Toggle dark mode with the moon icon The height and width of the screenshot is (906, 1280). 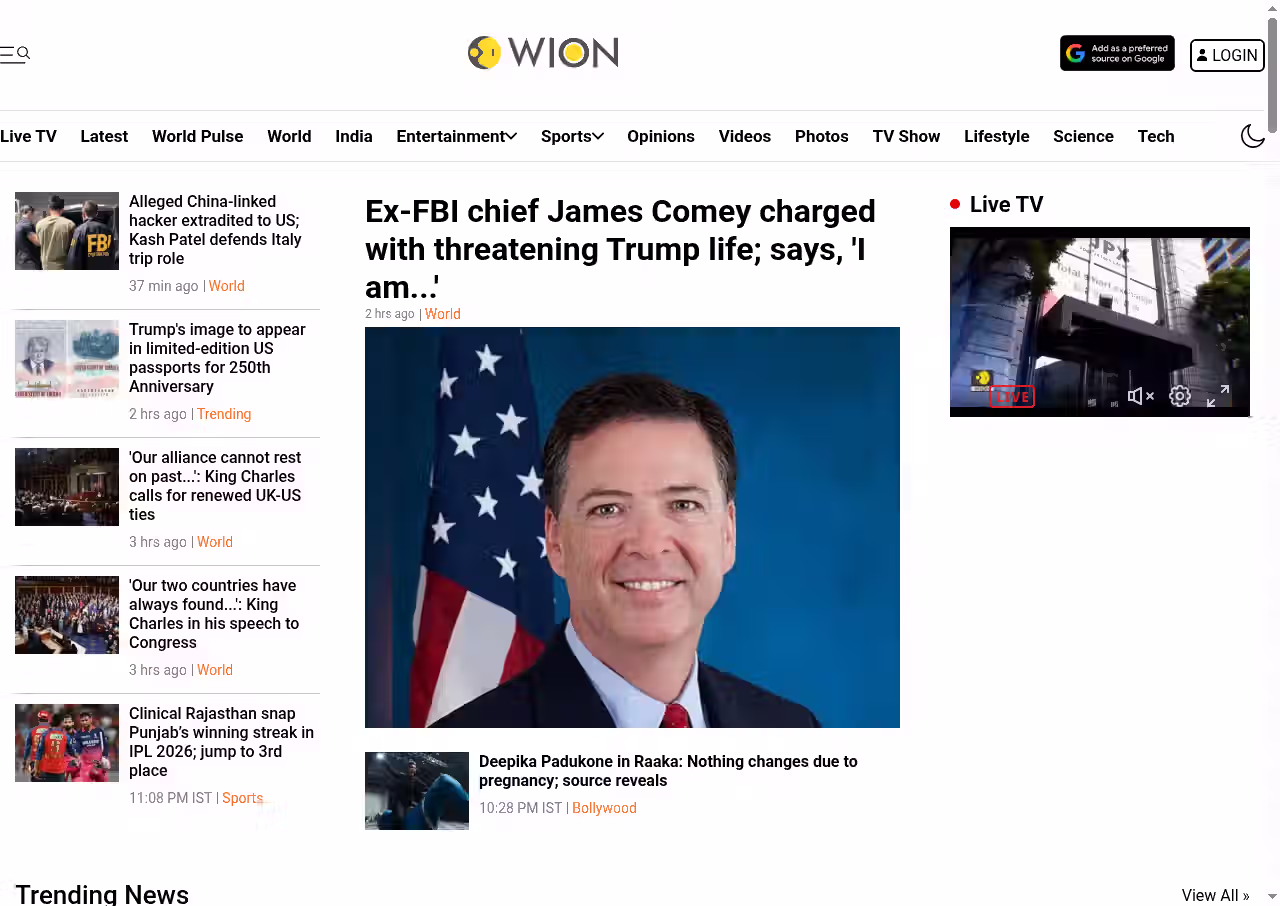click(1253, 136)
